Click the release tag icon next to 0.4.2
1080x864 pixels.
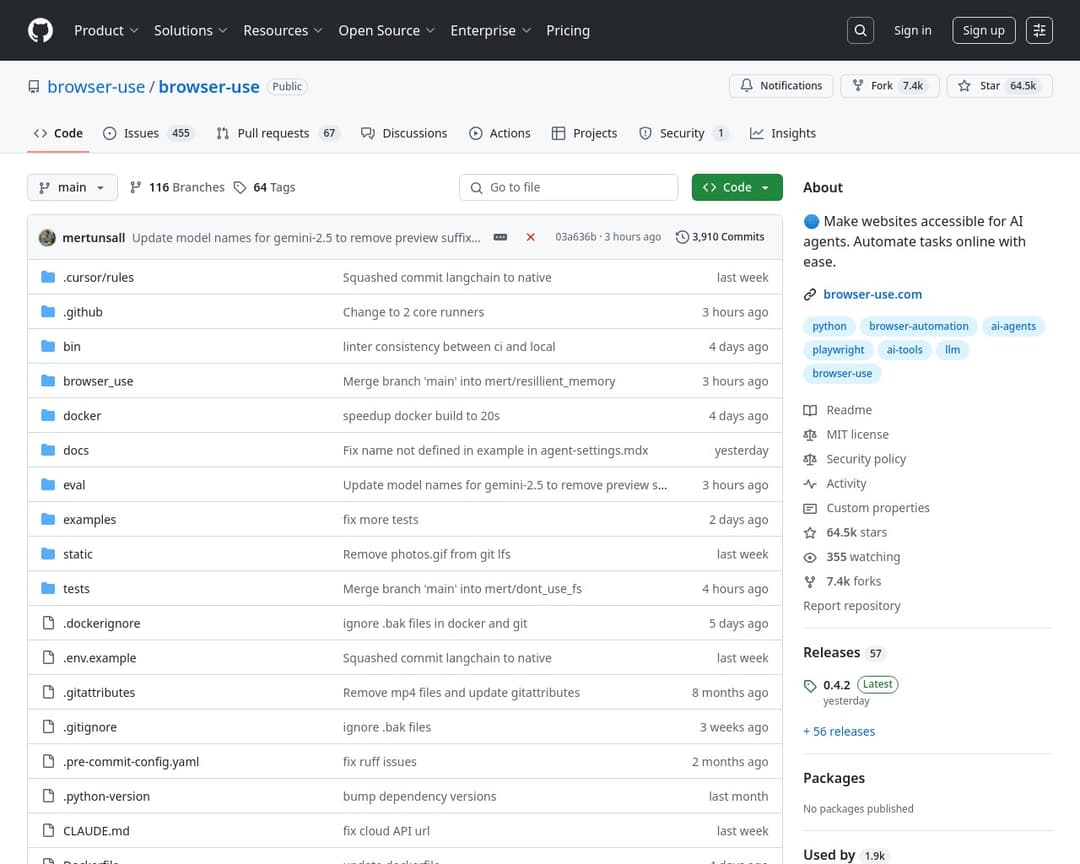pyautogui.click(x=810, y=686)
